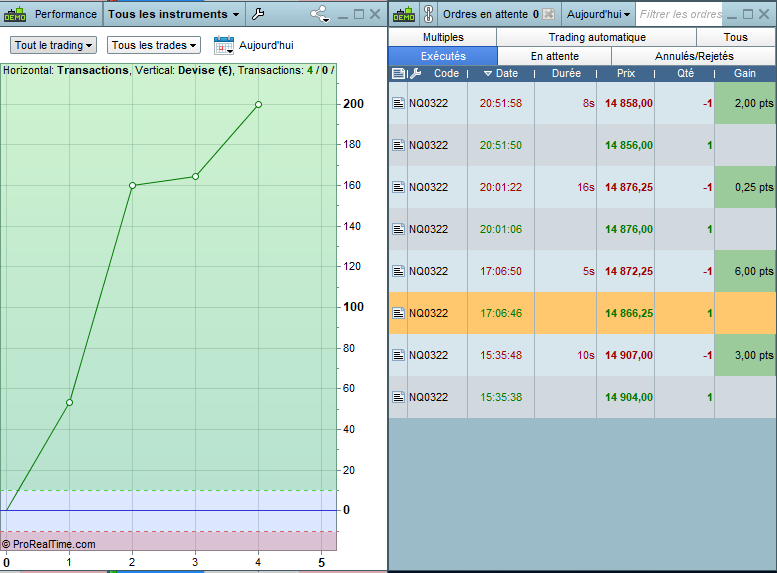The width and height of the screenshot is (777, 573).
Task: Click Qté column header
Action: click(x=685, y=73)
